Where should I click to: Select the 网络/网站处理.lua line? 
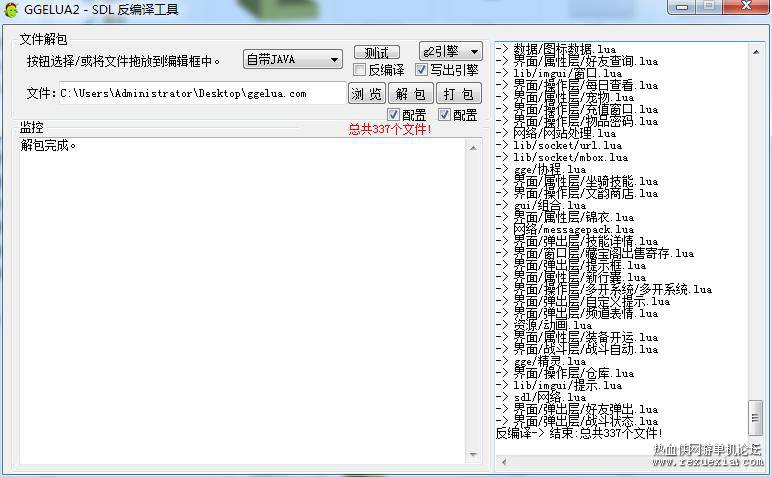pos(556,133)
